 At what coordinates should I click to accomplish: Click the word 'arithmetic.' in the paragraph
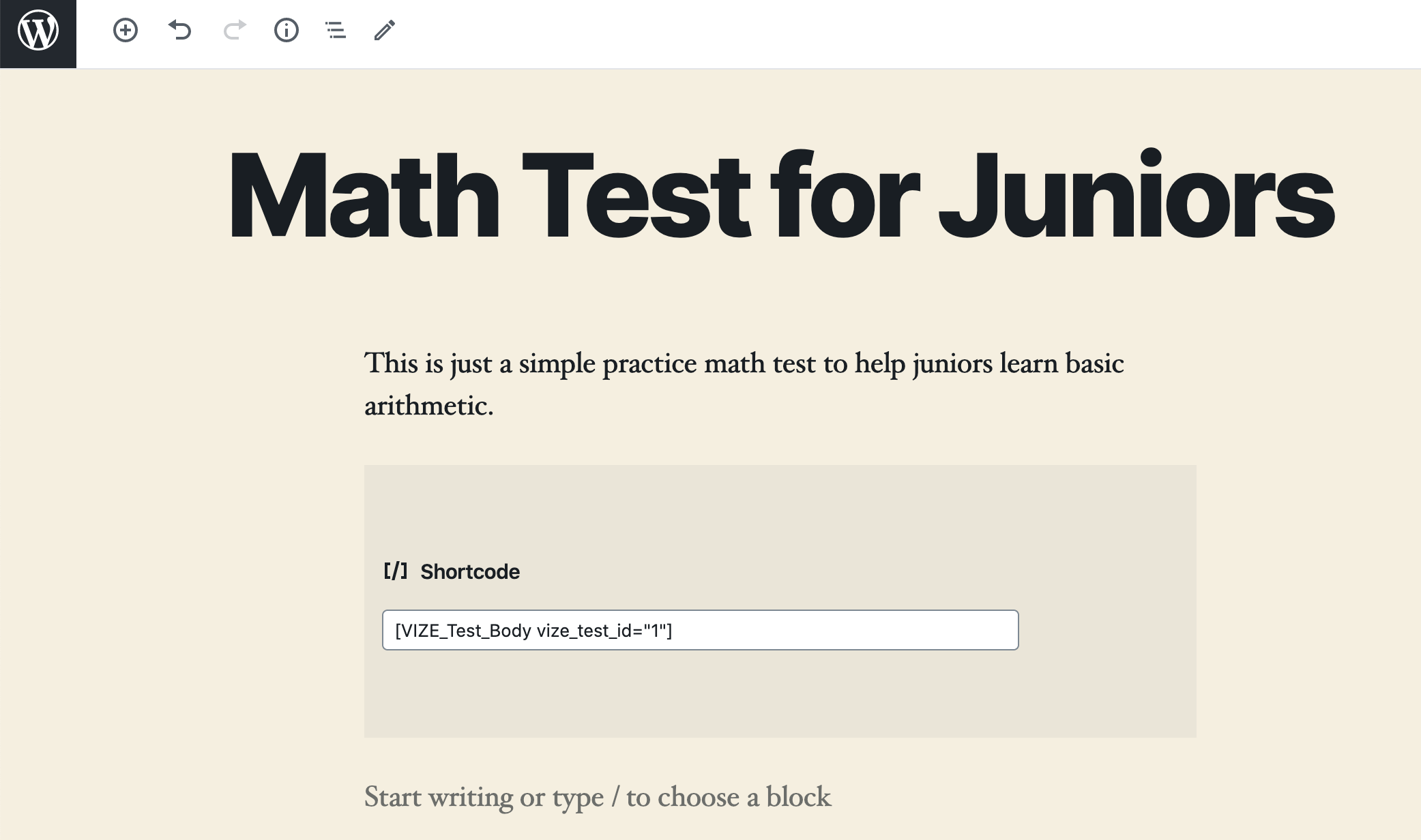(428, 406)
